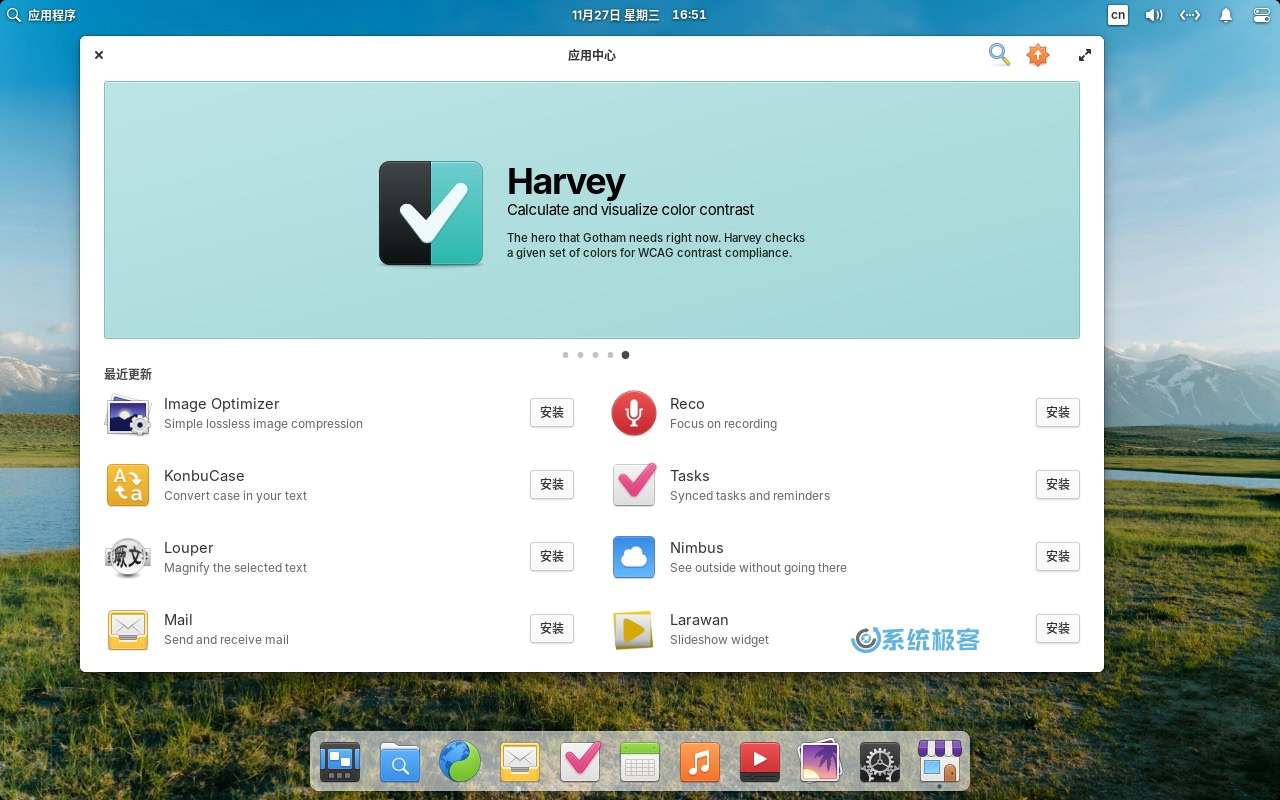Image resolution: width=1280 pixels, height=800 pixels.
Task: Click the Reco title text
Action: pyautogui.click(x=687, y=404)
